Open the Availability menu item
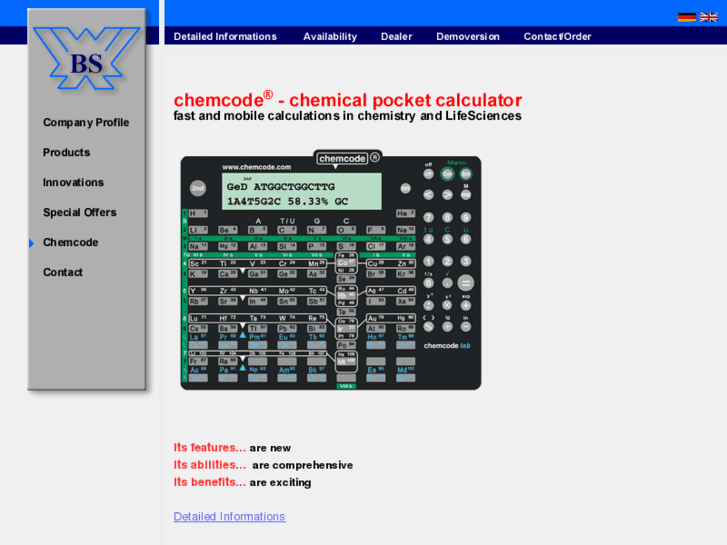727x545 pixels. click(330, 37)
